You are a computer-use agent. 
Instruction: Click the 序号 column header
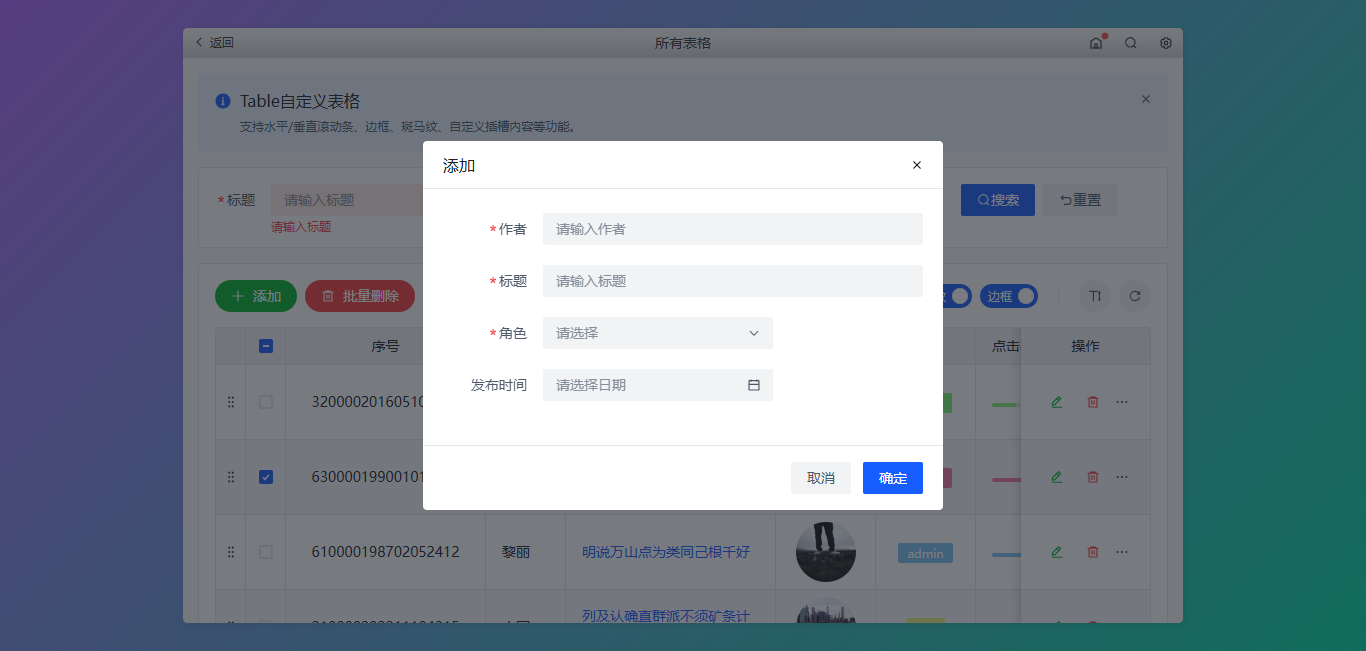tap(385, 346)
